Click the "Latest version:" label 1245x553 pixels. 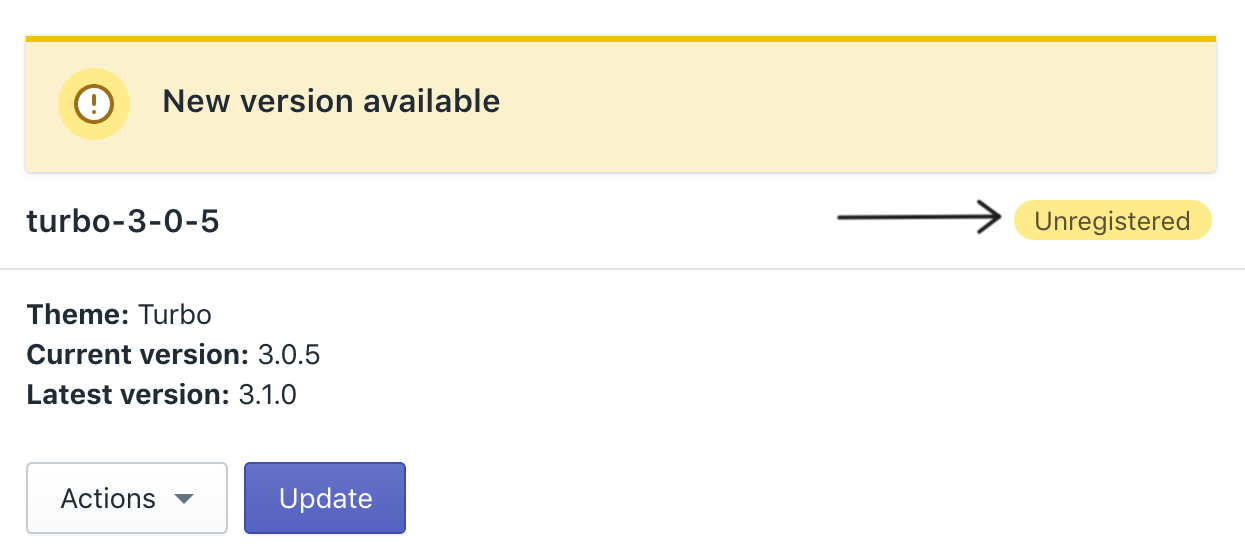pos(128,395)
